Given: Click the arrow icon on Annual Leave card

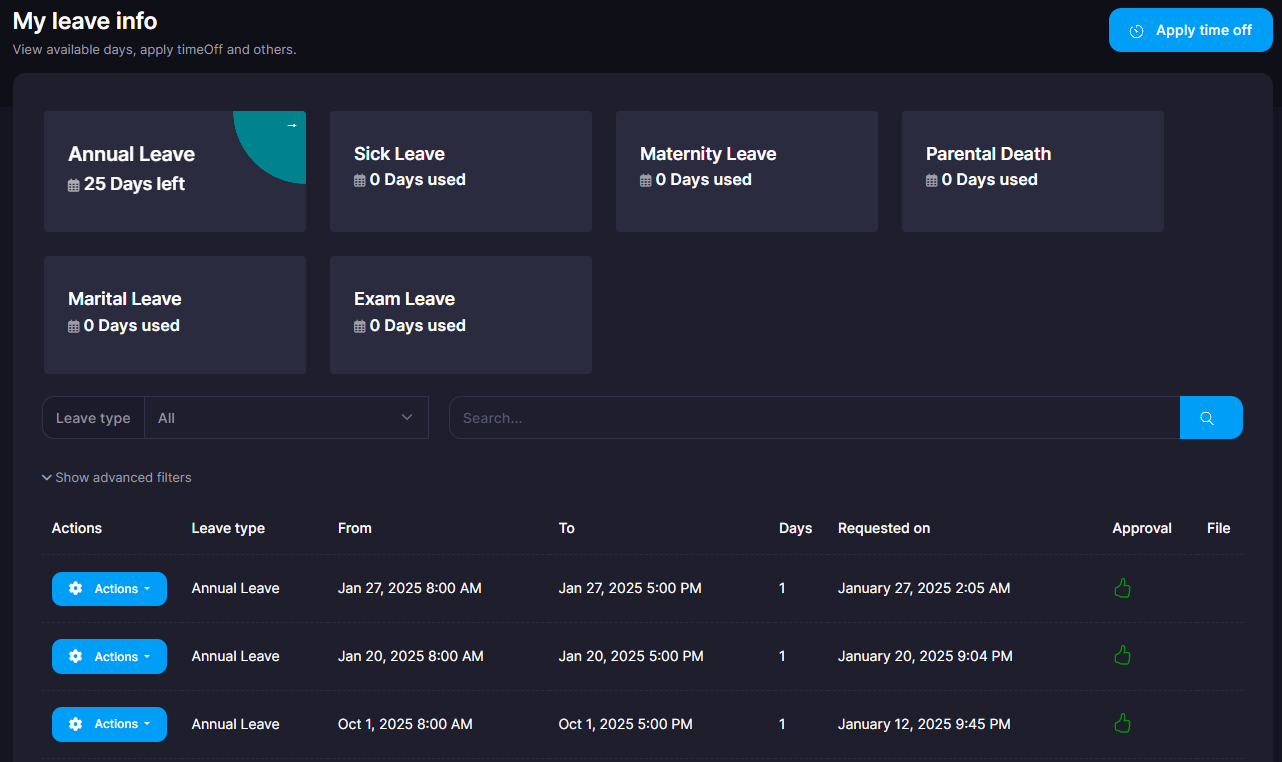Looking at the screenshot, I should pos(292,125).
